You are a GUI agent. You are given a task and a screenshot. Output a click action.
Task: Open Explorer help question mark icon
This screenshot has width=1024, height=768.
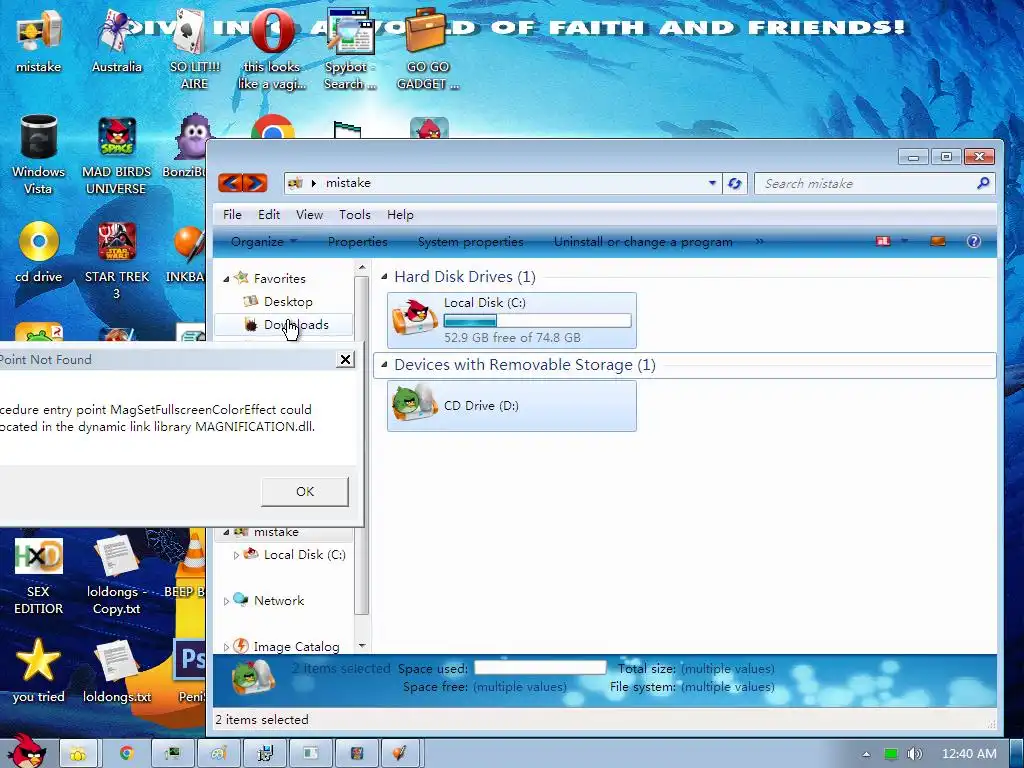(x=974, y=241)
